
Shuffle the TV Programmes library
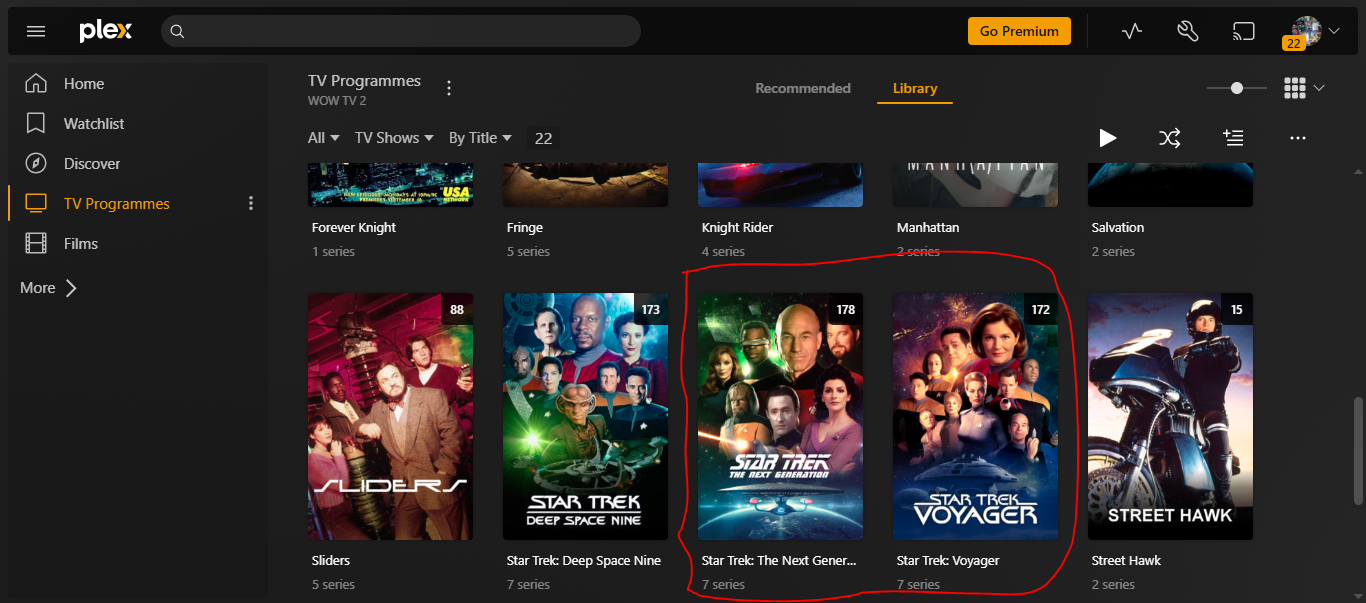click(x=1170, y=138)
